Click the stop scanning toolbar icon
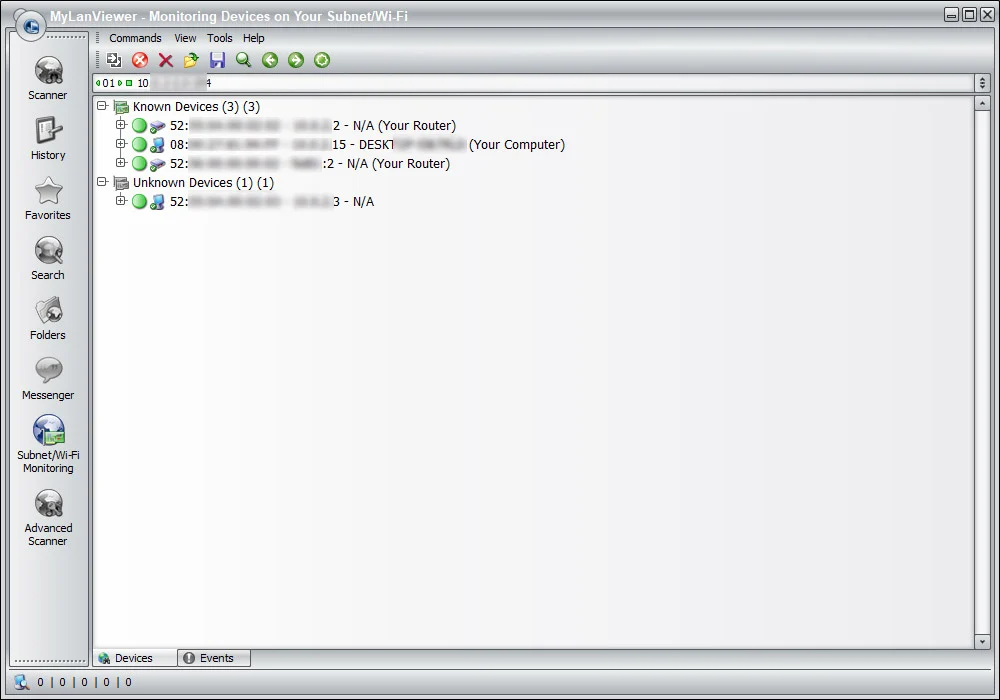This screenshot has height=700, width=1000. pos(140,60)
